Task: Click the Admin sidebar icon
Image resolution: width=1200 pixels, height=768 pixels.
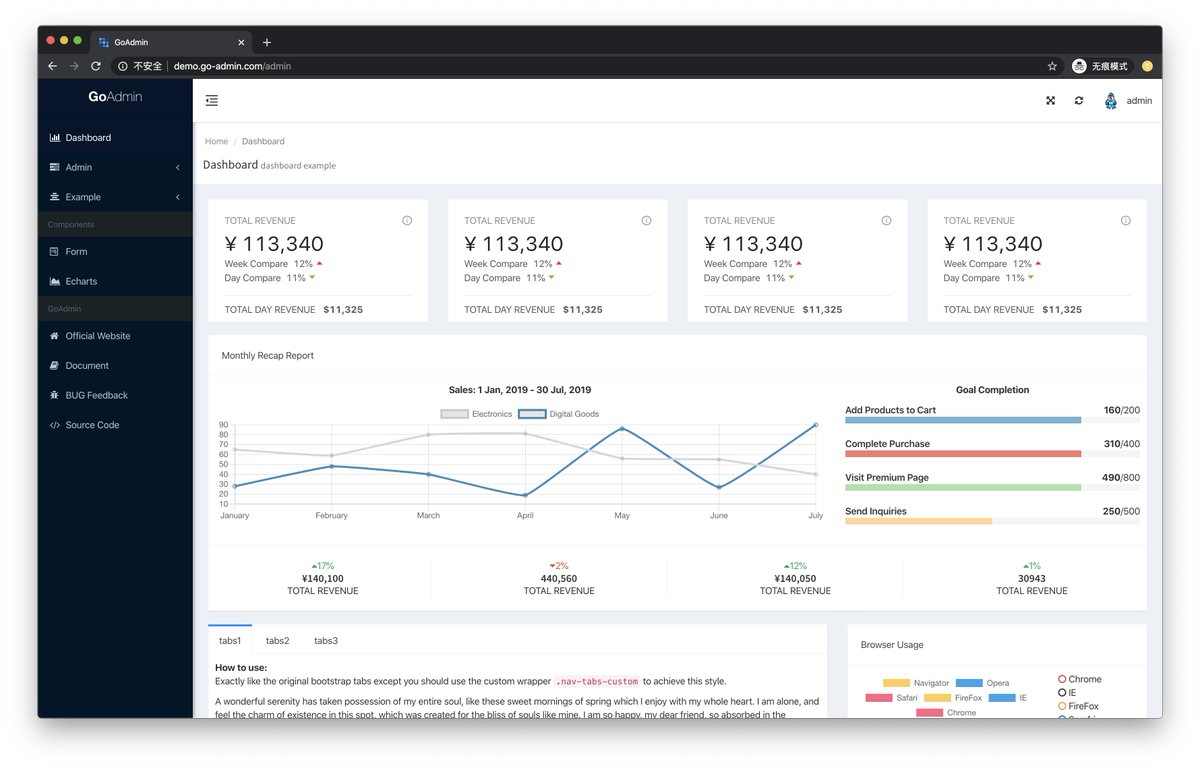Action: pyautogui.click(x=55, y=167)
